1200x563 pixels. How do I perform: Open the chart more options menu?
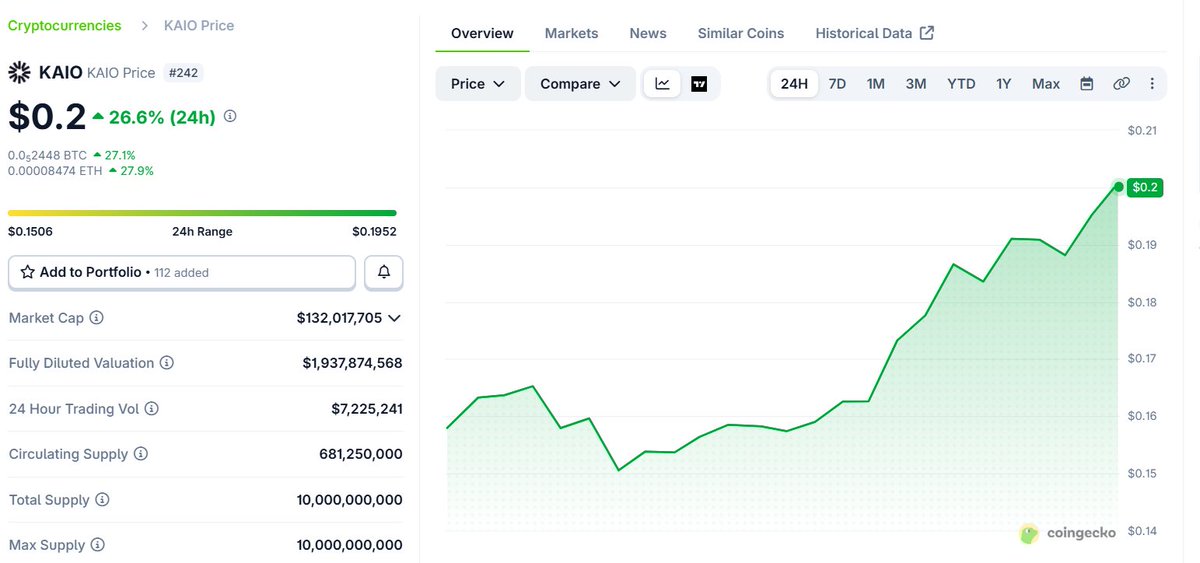[x=1152, y=84]
